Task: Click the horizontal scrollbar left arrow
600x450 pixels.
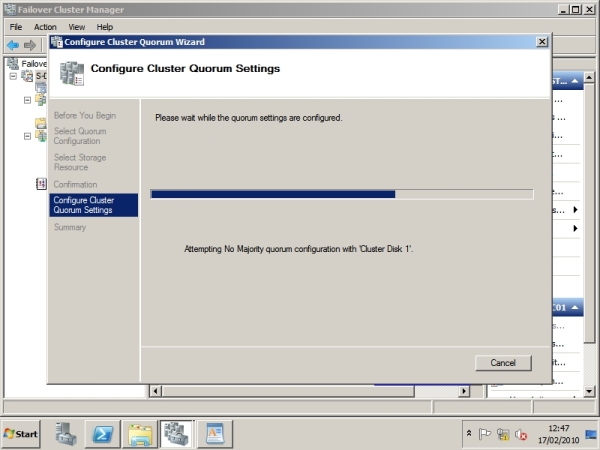Action: [155, 391]
